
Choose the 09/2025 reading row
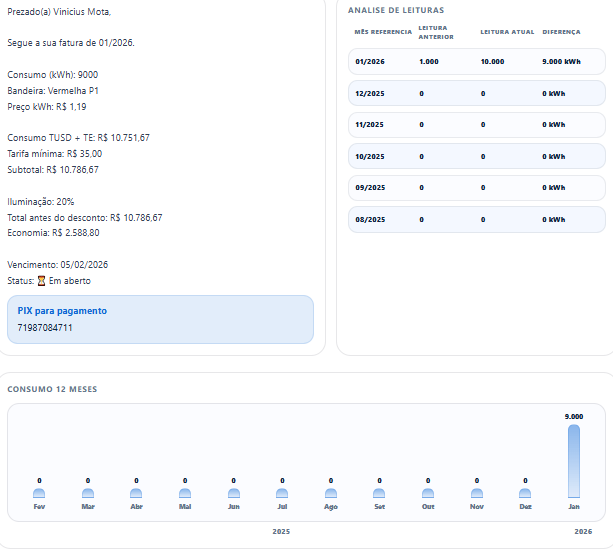(477, 188)
